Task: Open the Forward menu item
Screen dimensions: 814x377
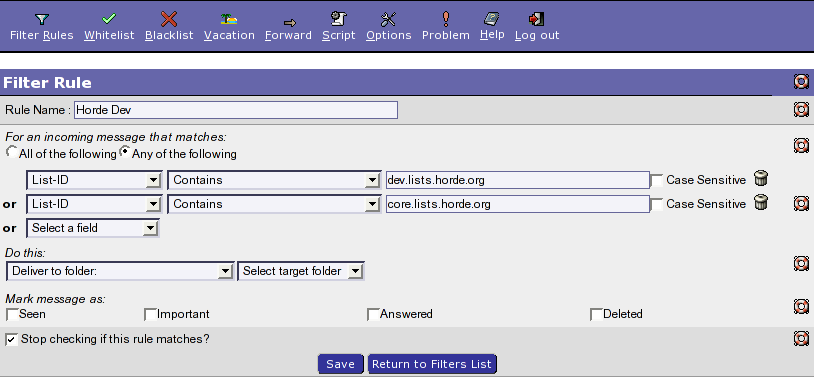Action: [288, 29]
